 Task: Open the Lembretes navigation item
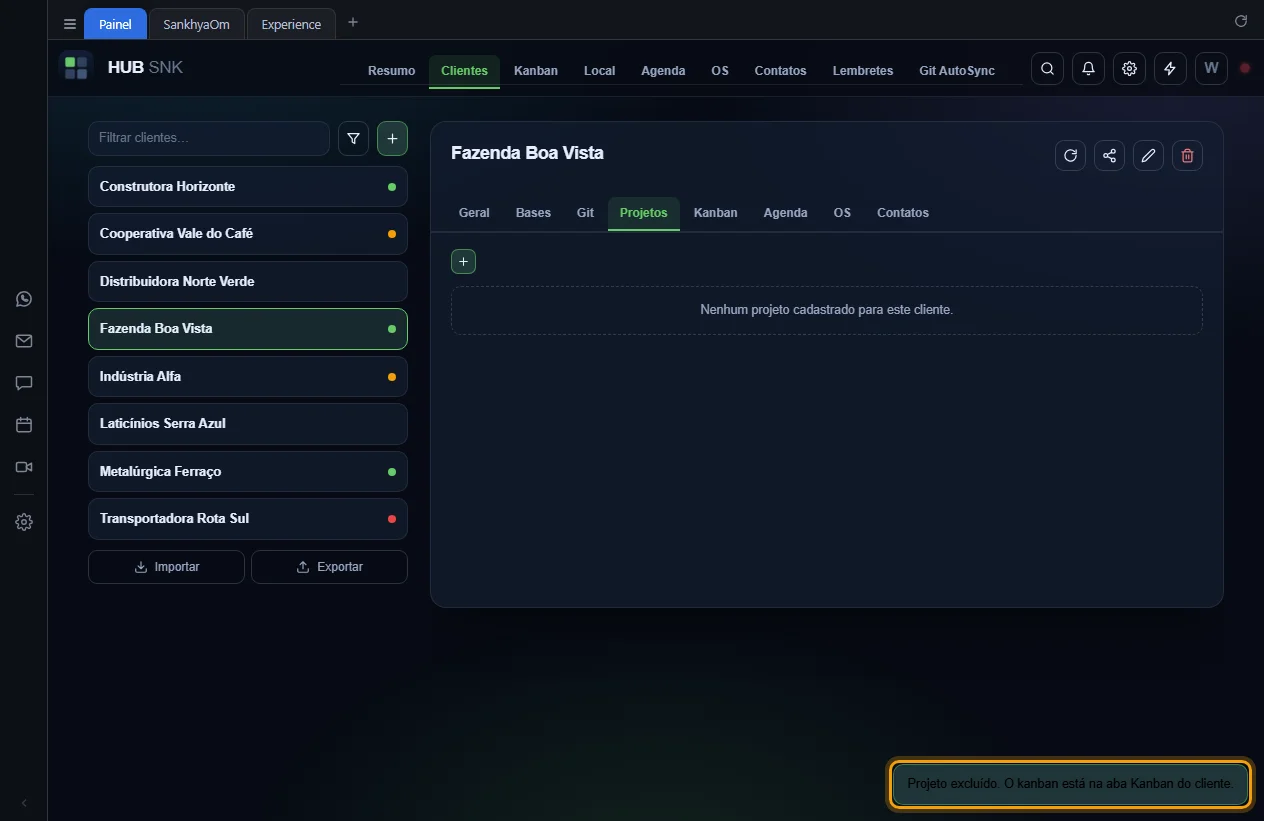(863, 71)
